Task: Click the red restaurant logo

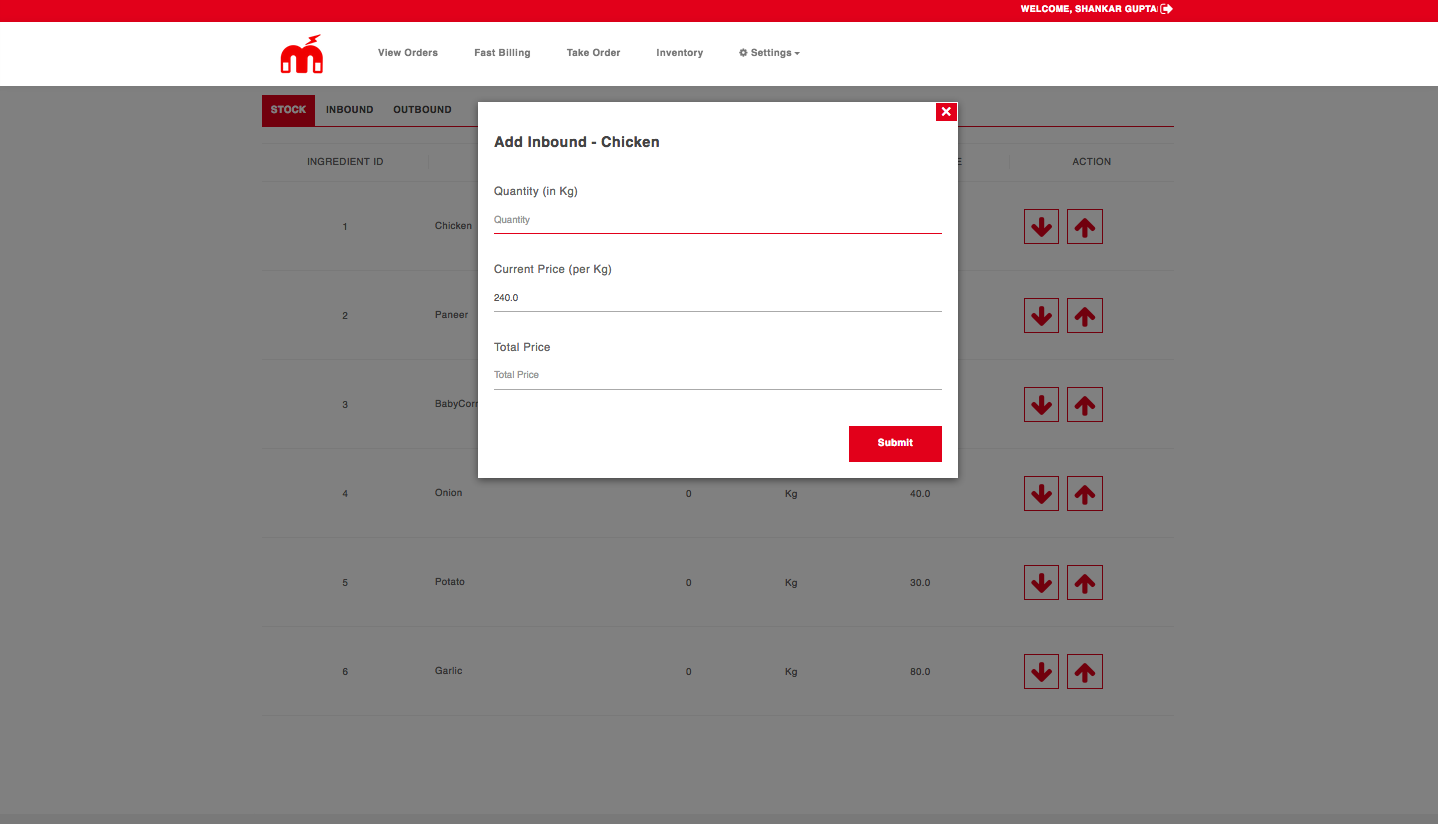Action: (301, 54)
